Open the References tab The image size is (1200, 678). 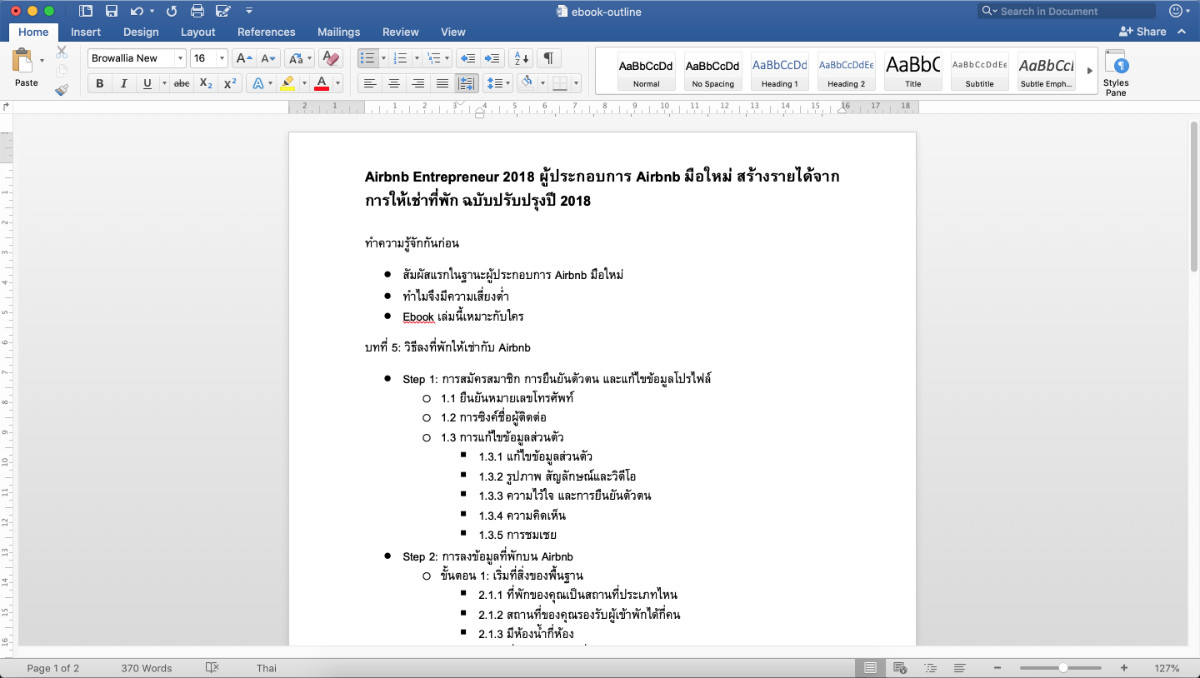coord(266,32)
